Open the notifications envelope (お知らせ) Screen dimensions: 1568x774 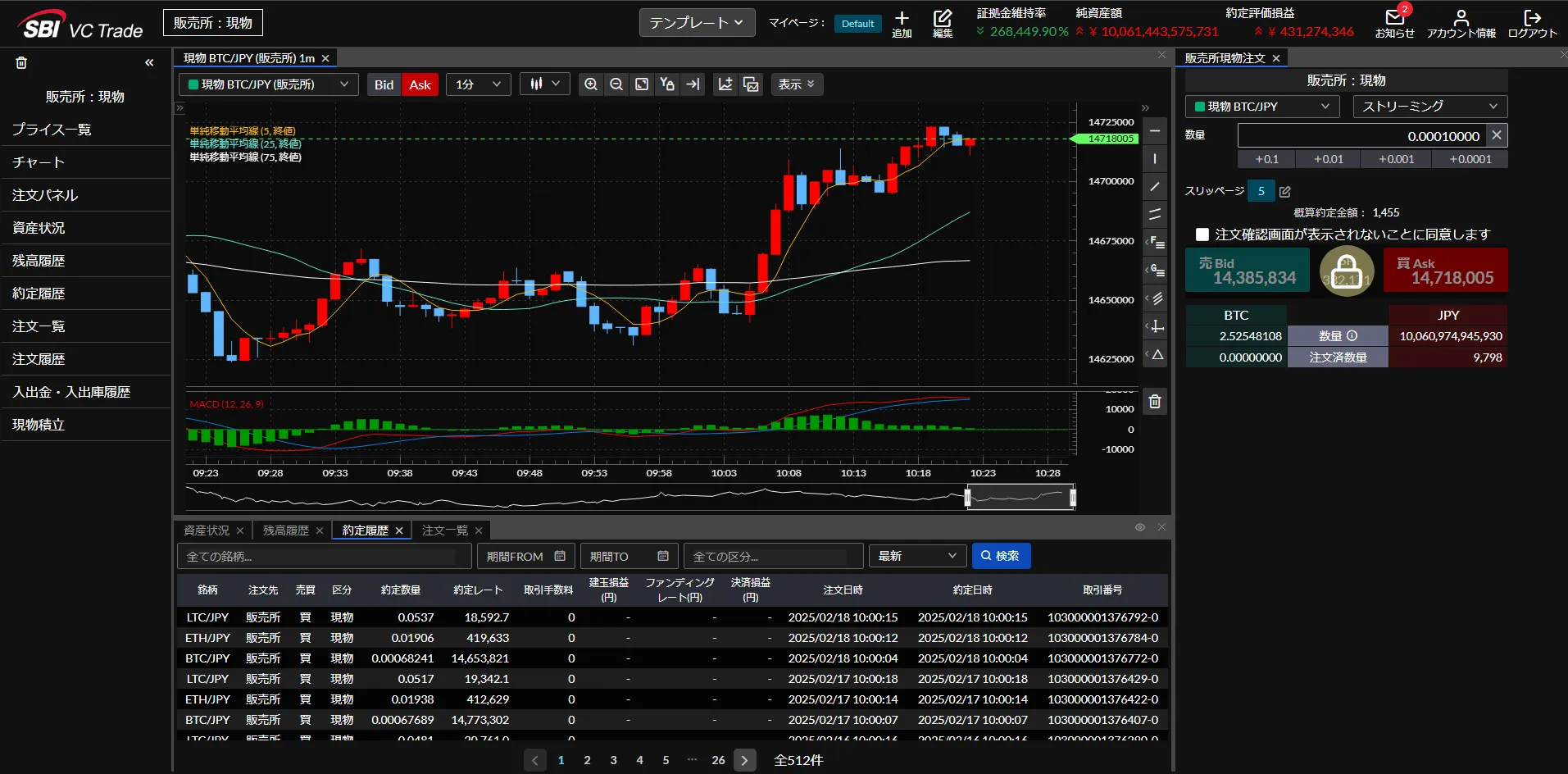point(1394,23)
